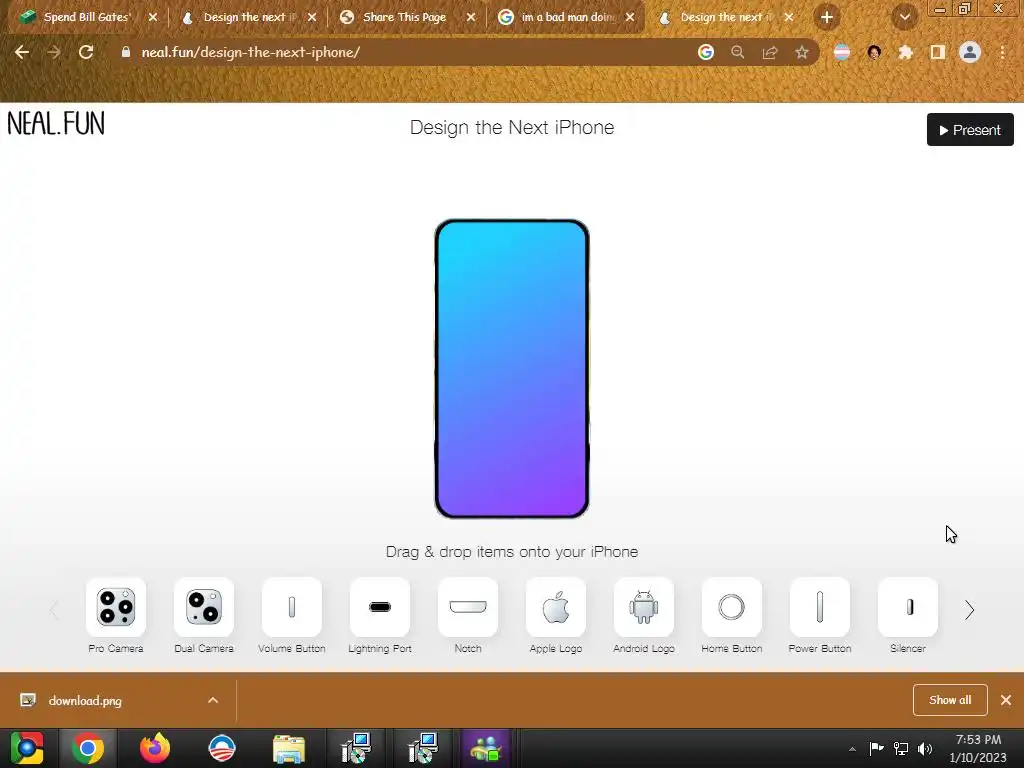Click the avatar face extension icon
The width and height of the screenshot is (1024, 768).
[874, 52]
